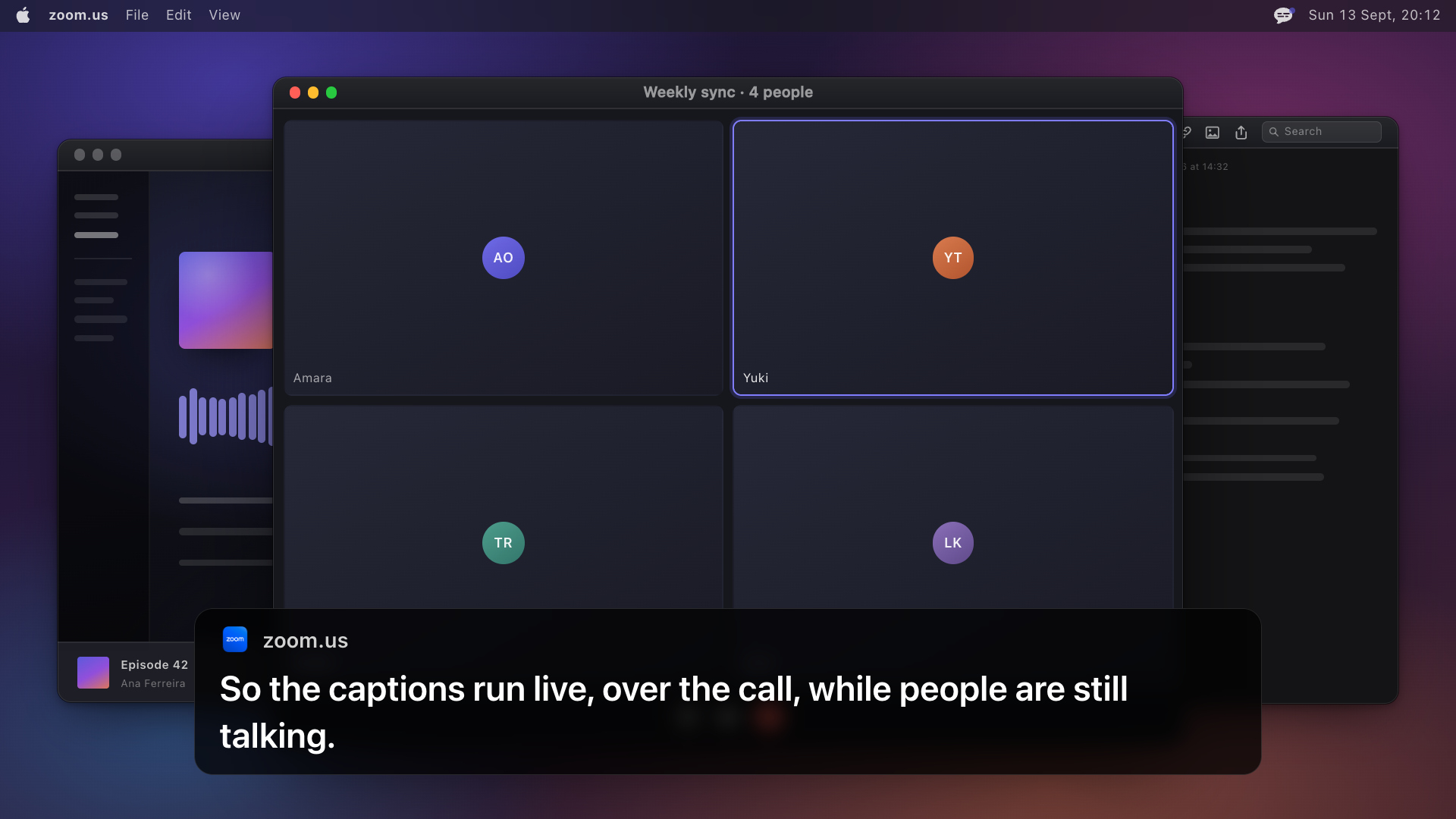Click the audio waveform in the podcast player
The height and width of the screenshot is (819, 1456).
tap(226, 416)
